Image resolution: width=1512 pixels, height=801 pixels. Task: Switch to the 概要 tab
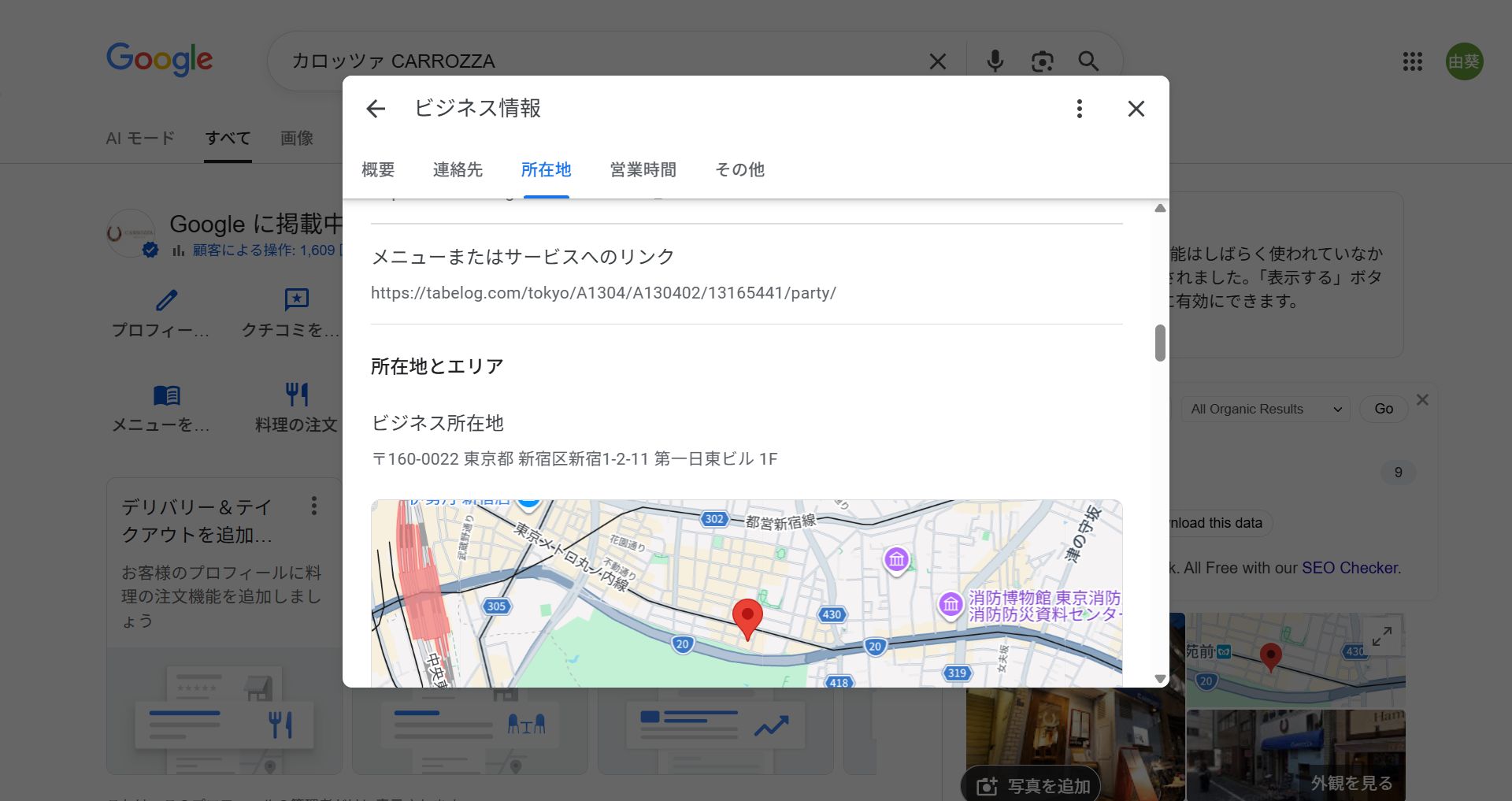point(378,169)
